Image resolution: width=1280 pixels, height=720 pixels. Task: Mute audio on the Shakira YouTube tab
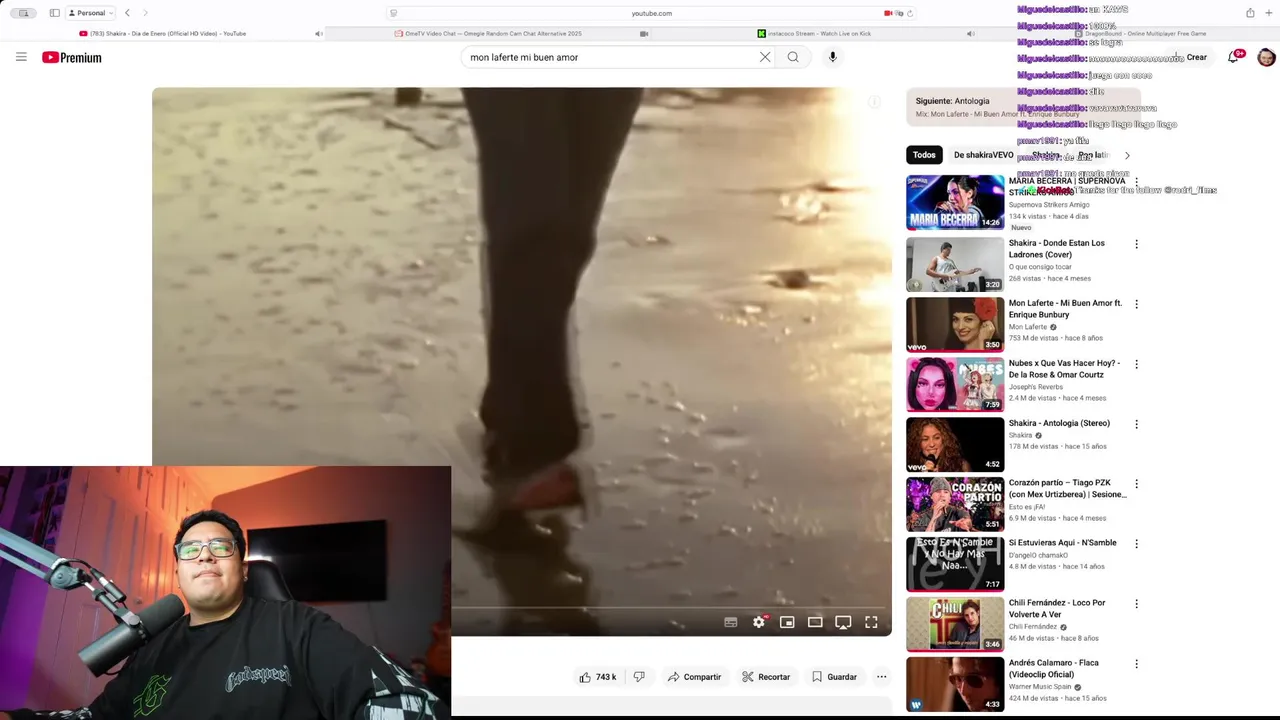(x=319, y=34)
